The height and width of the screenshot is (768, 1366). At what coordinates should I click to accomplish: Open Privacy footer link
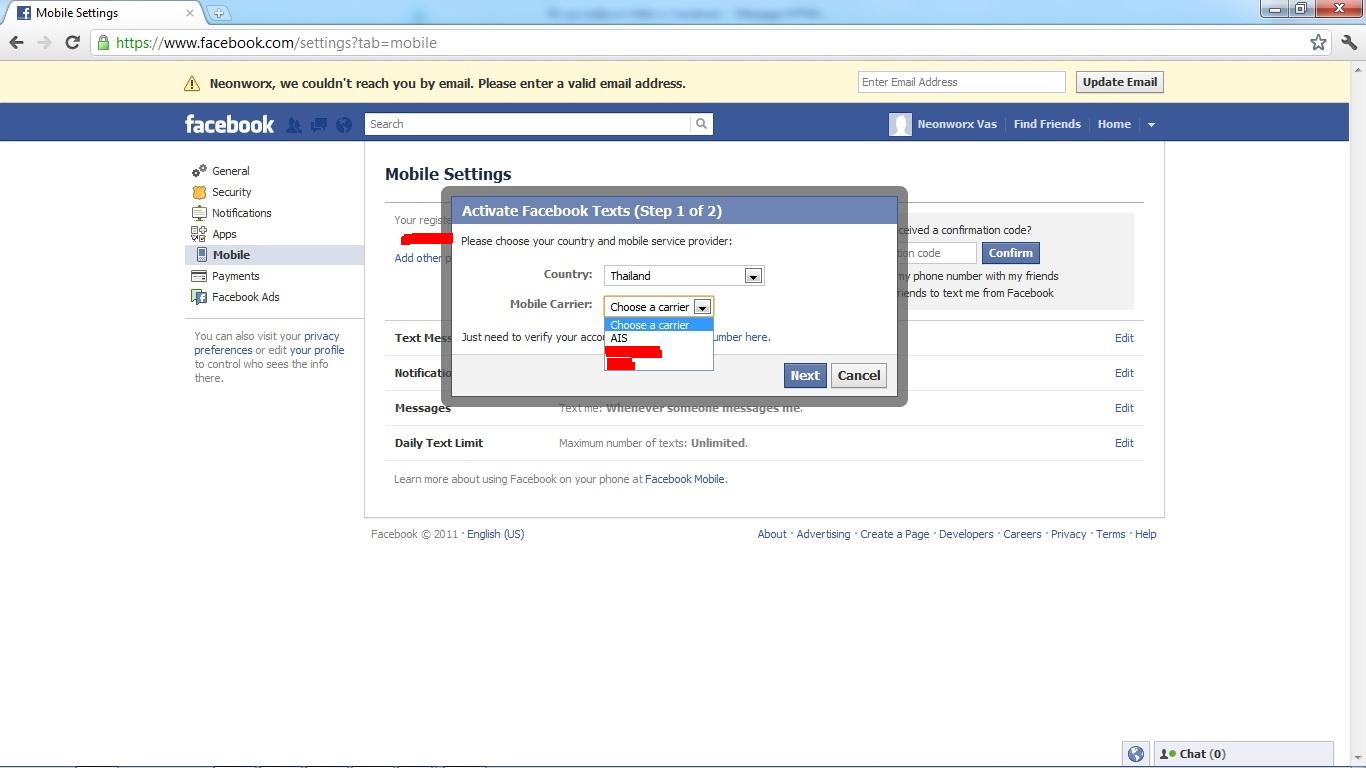tap(1068, 534)
